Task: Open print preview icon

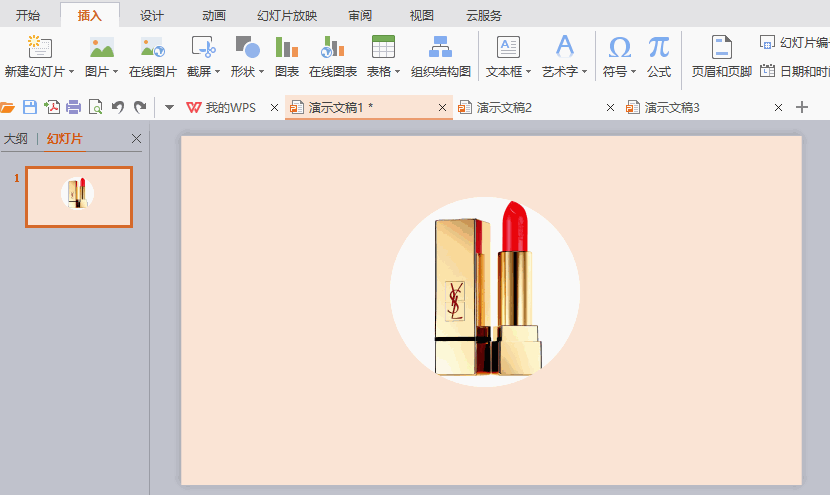Action: (96, 107)
